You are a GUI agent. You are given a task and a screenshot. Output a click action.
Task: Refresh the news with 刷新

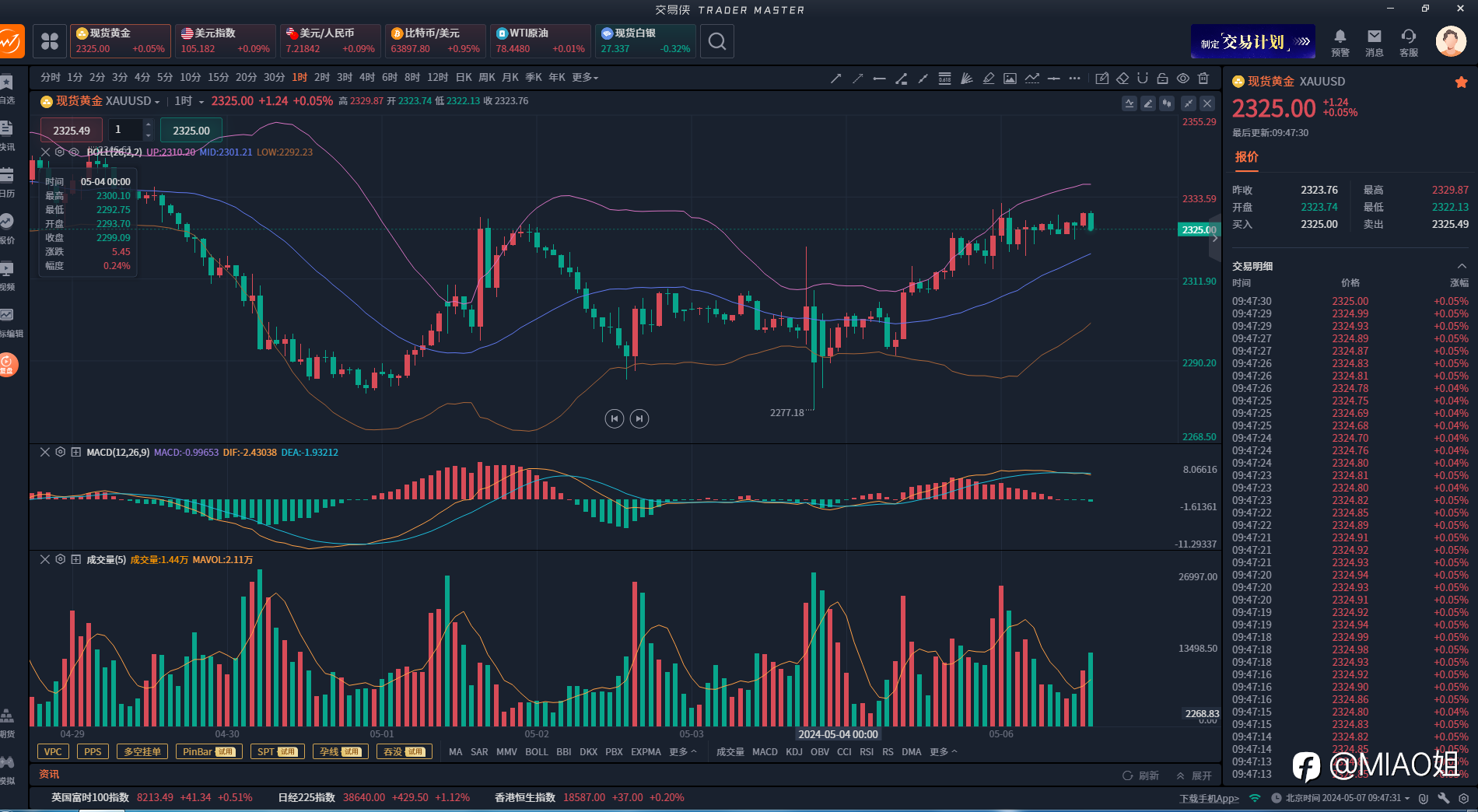click(x=1141, y=775)
